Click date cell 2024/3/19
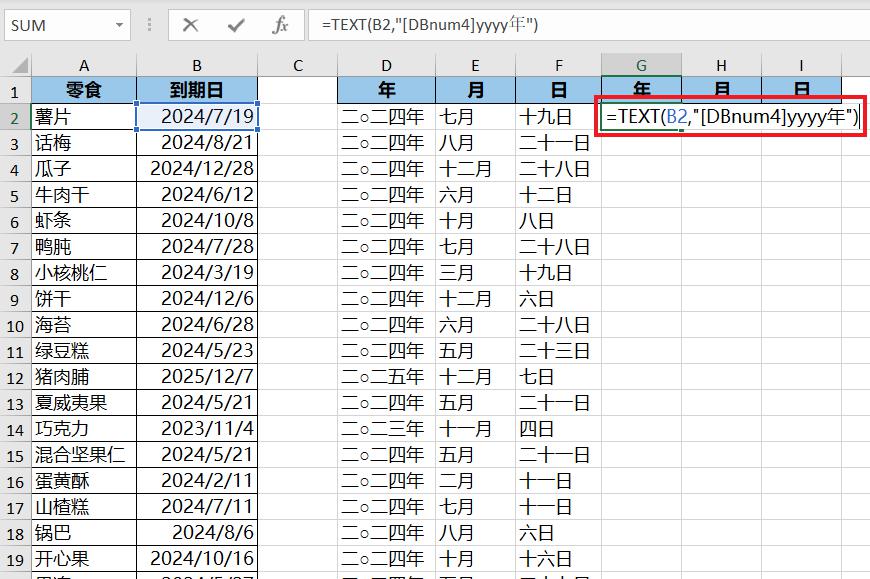This screenshot has height=579, width=870. pos(197,273)
